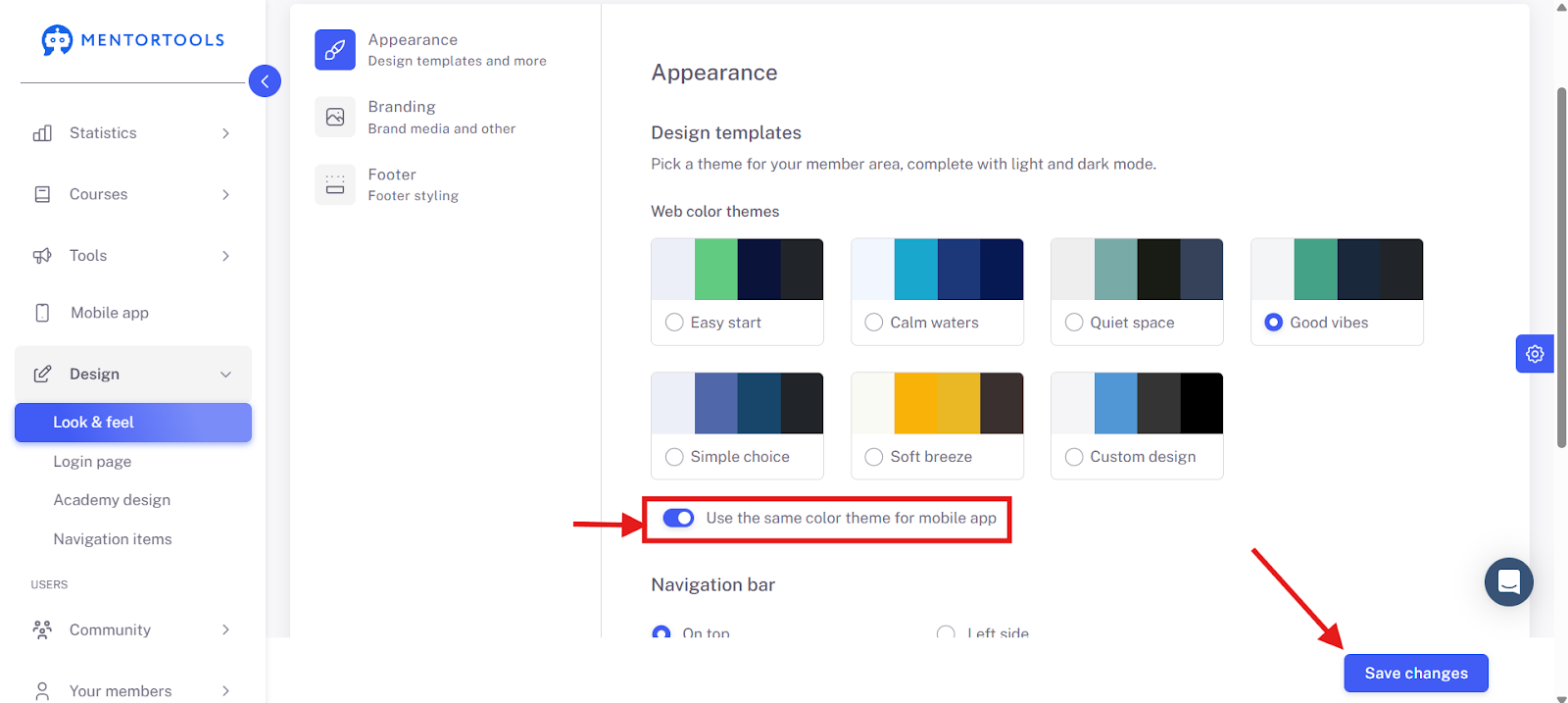Click the Soft breeze color palette
Screen dimensions: 1568x703
pyautogui.click(x=937, y=403)
